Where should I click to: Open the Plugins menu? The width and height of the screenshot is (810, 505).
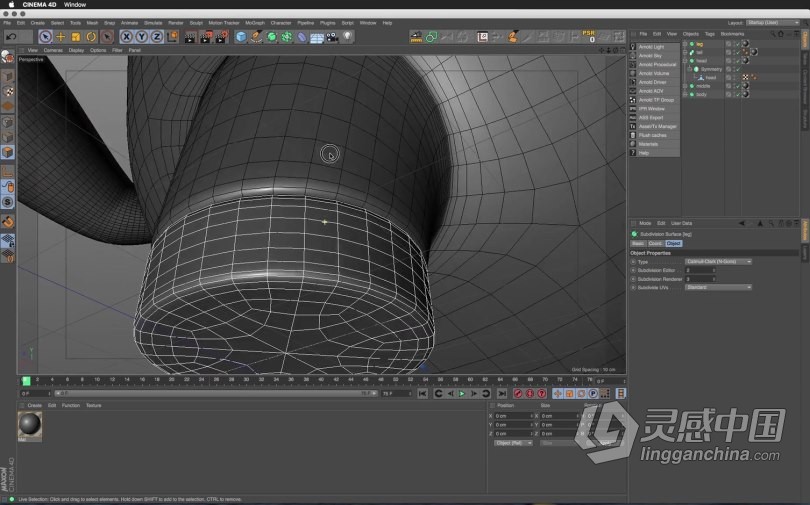(328, 23)
